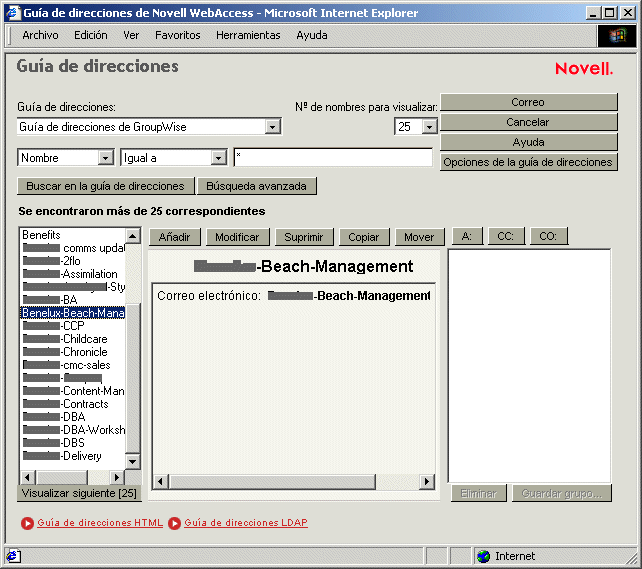The height and width of the screenshot is (569, 642).
Task: Expand the Igual a operator dropdown
Action: 219,158
